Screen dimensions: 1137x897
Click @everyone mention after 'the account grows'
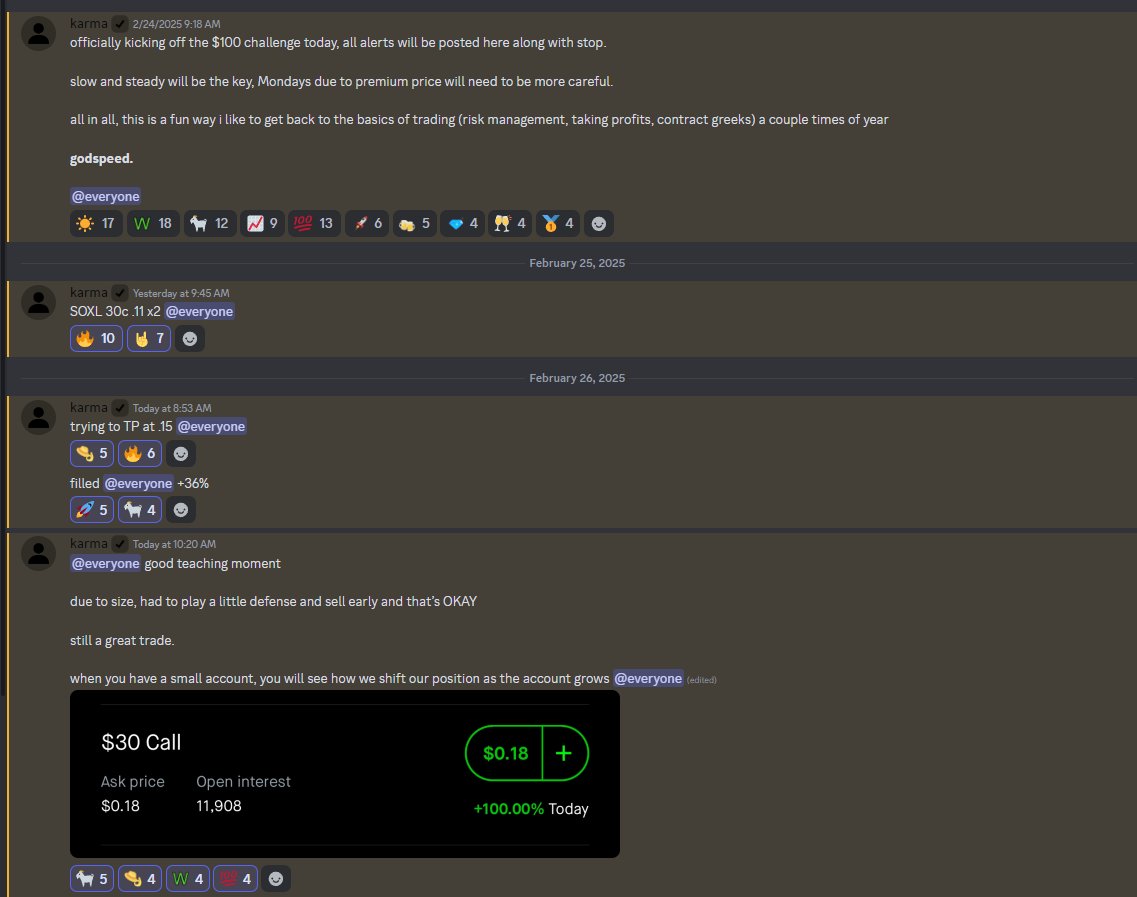pos(648,679)
